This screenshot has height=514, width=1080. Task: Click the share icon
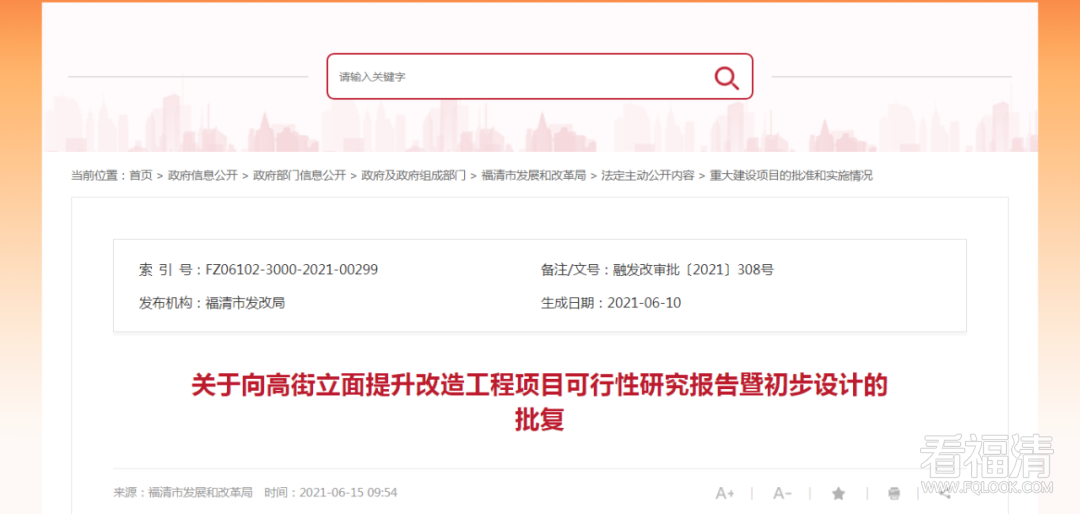(946, 493)
